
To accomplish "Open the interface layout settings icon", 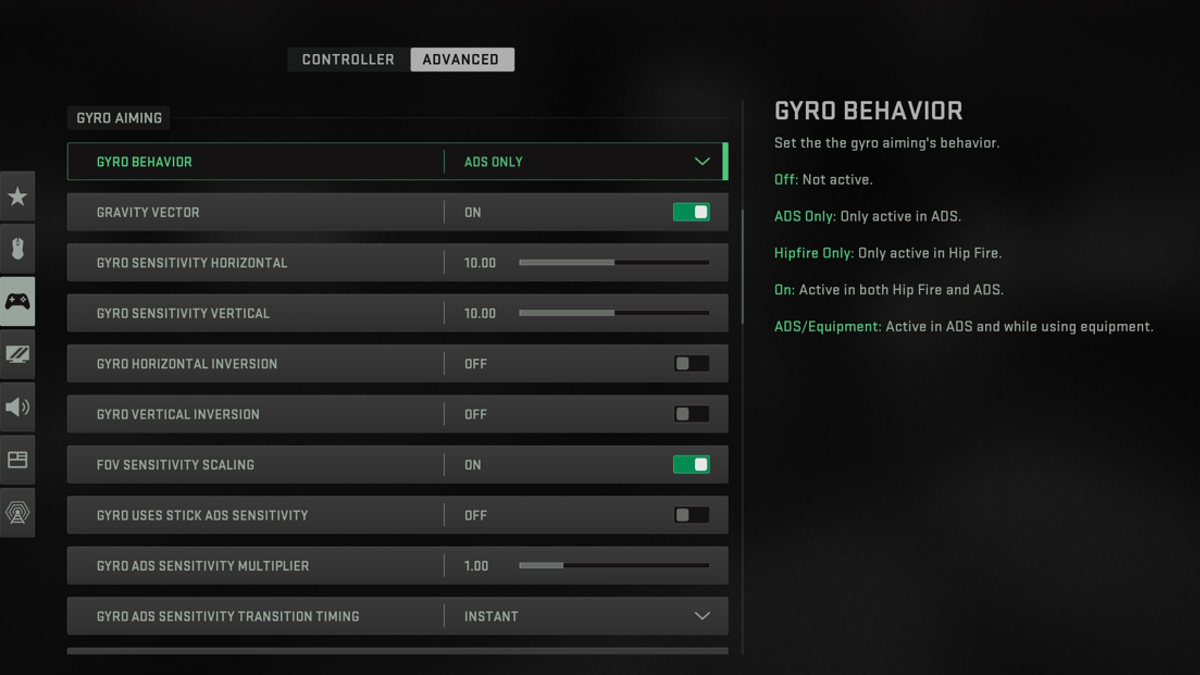I will point(18,460).
